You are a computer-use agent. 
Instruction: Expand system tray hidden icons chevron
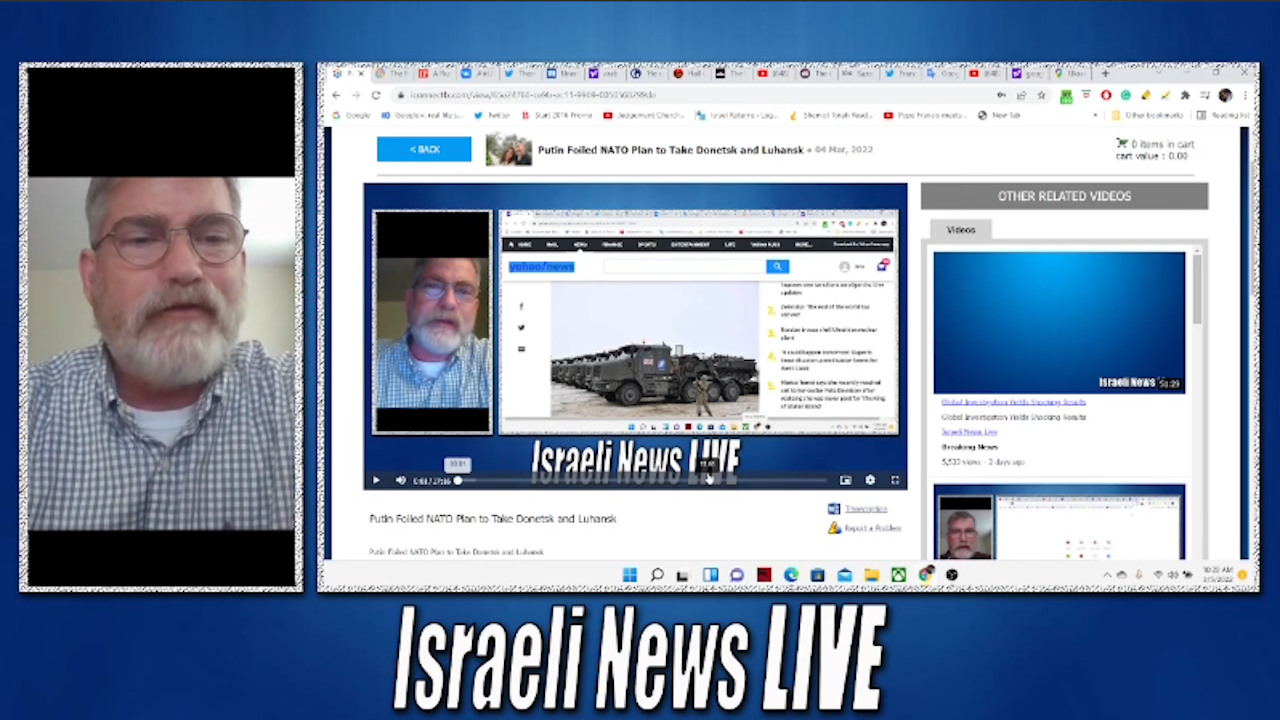point(1107,575)
